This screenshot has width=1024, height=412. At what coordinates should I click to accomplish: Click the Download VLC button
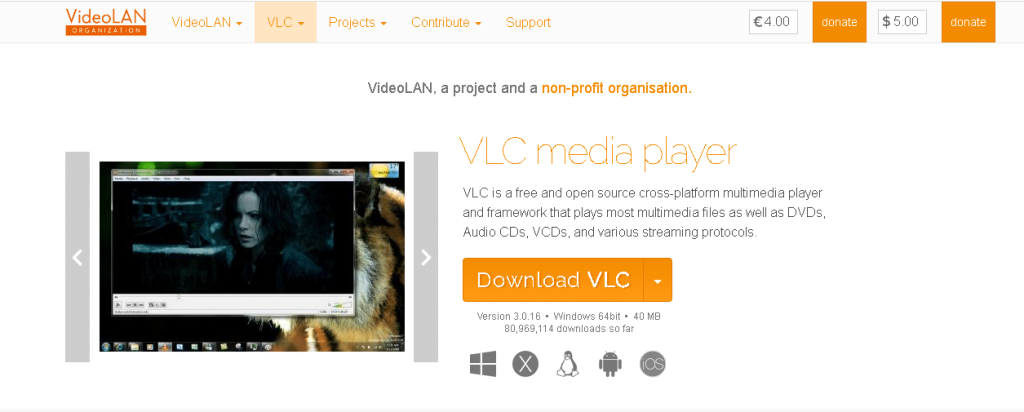coord(553,280)
